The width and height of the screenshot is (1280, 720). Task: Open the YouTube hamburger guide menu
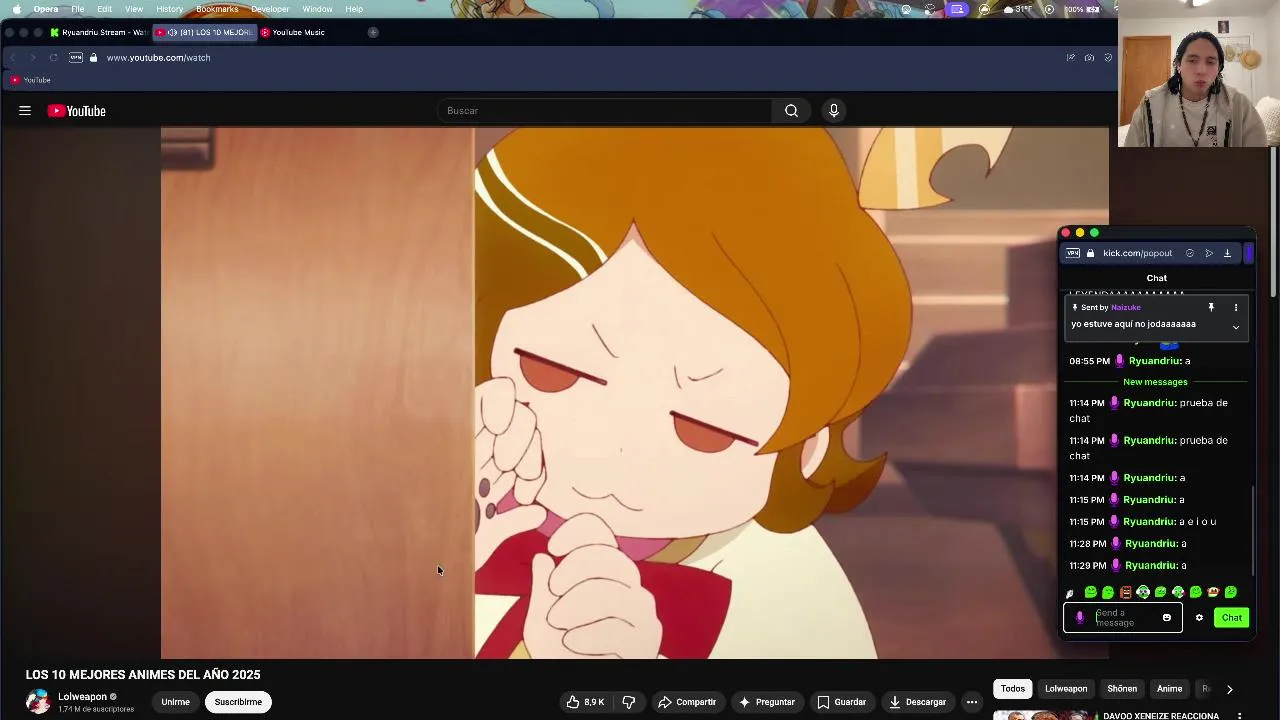(x=25, y=111)
